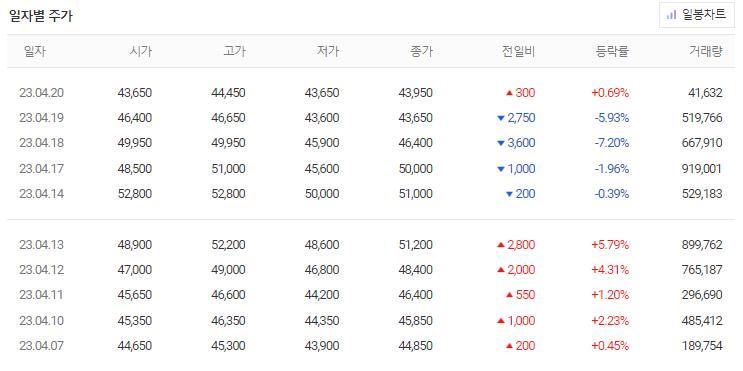This screenshot has width=743, height=371.
Task: Click the red up arrow beside 550
Action: [509, 295]
